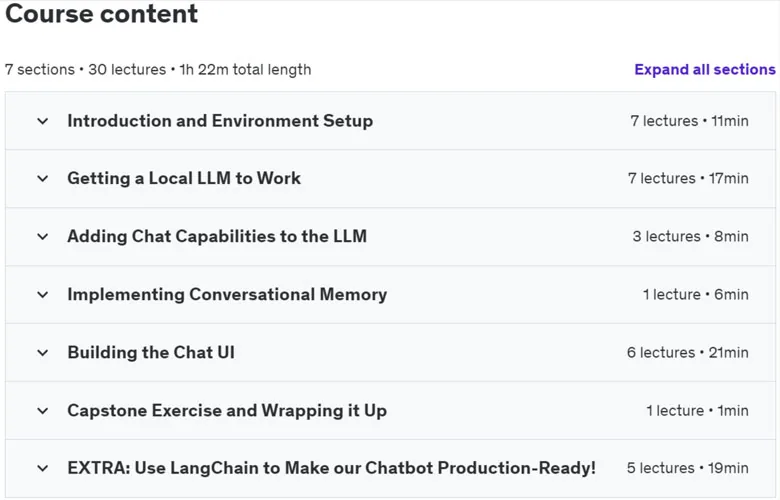
Task: Click 3 lectures 8min label
Action: pos(690,236)
